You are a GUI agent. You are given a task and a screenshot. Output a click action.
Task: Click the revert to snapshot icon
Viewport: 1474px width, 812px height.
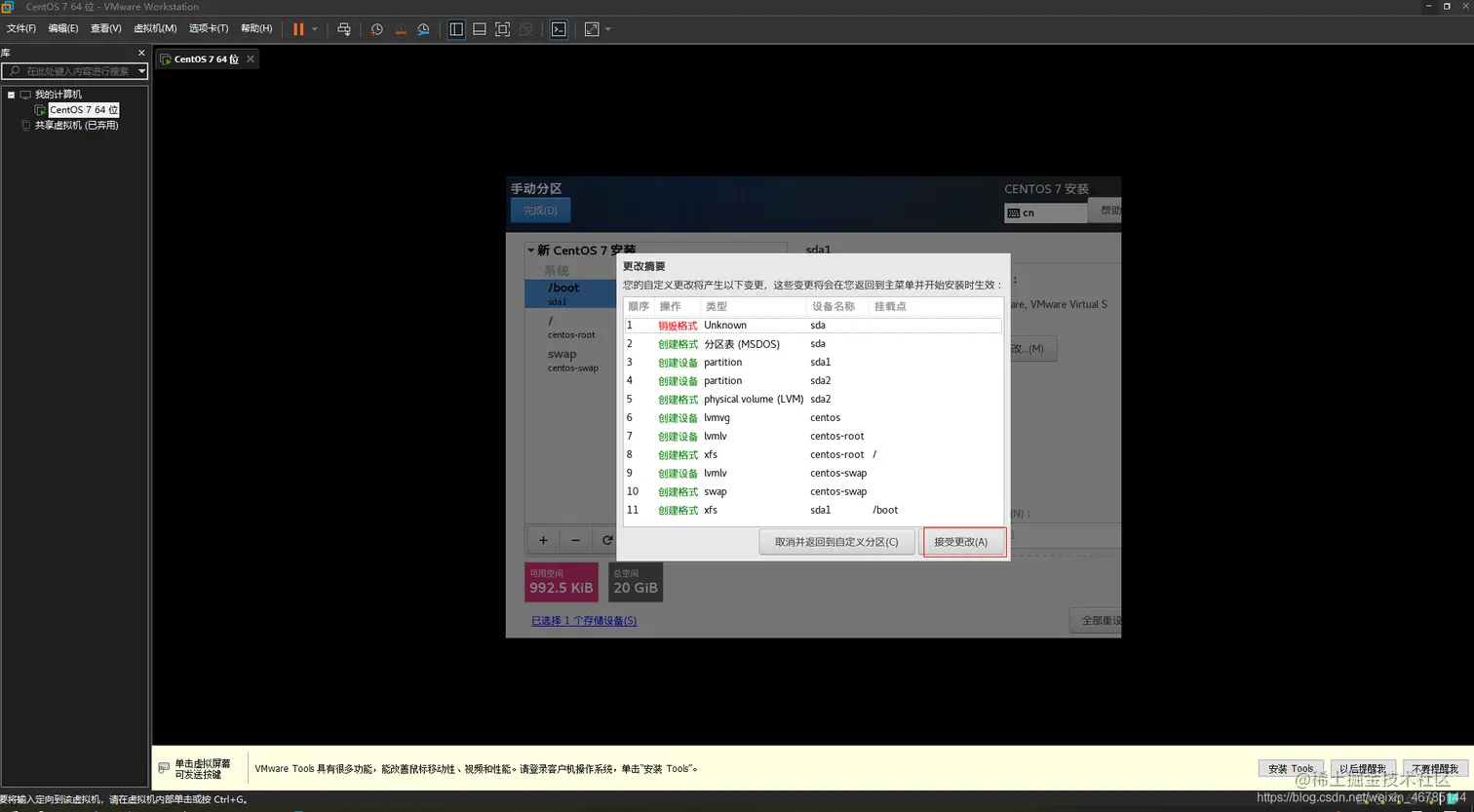pyautogui.click(x=400, y=29)
